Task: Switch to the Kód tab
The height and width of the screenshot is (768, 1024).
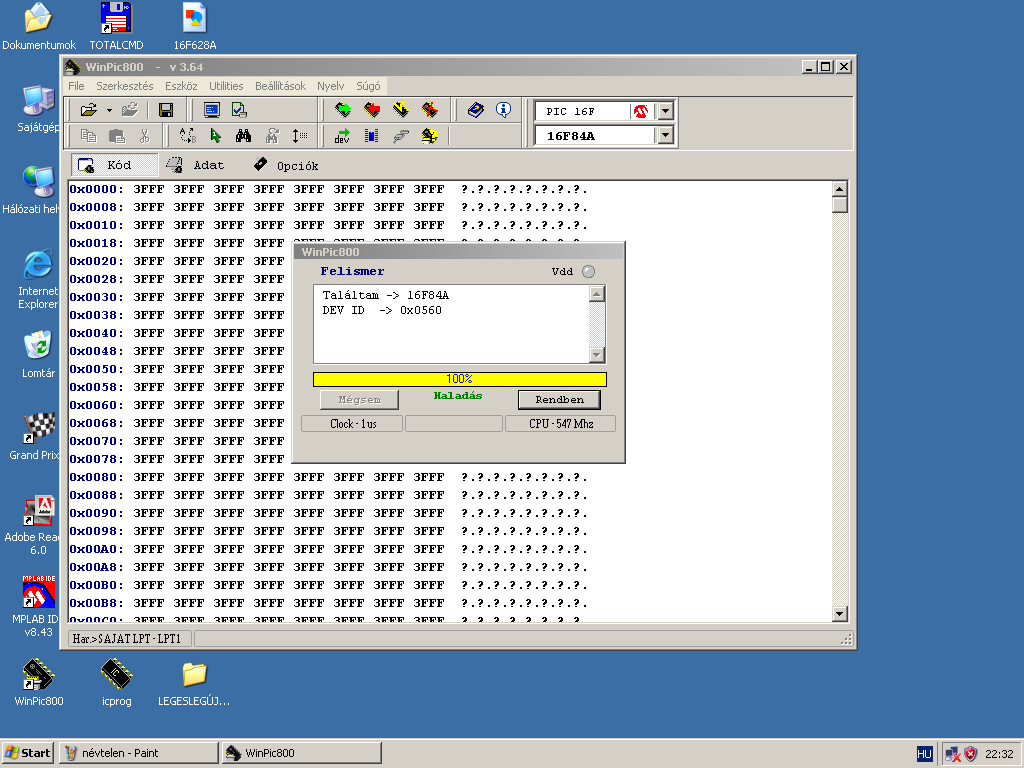Action: tap(114, 165)
